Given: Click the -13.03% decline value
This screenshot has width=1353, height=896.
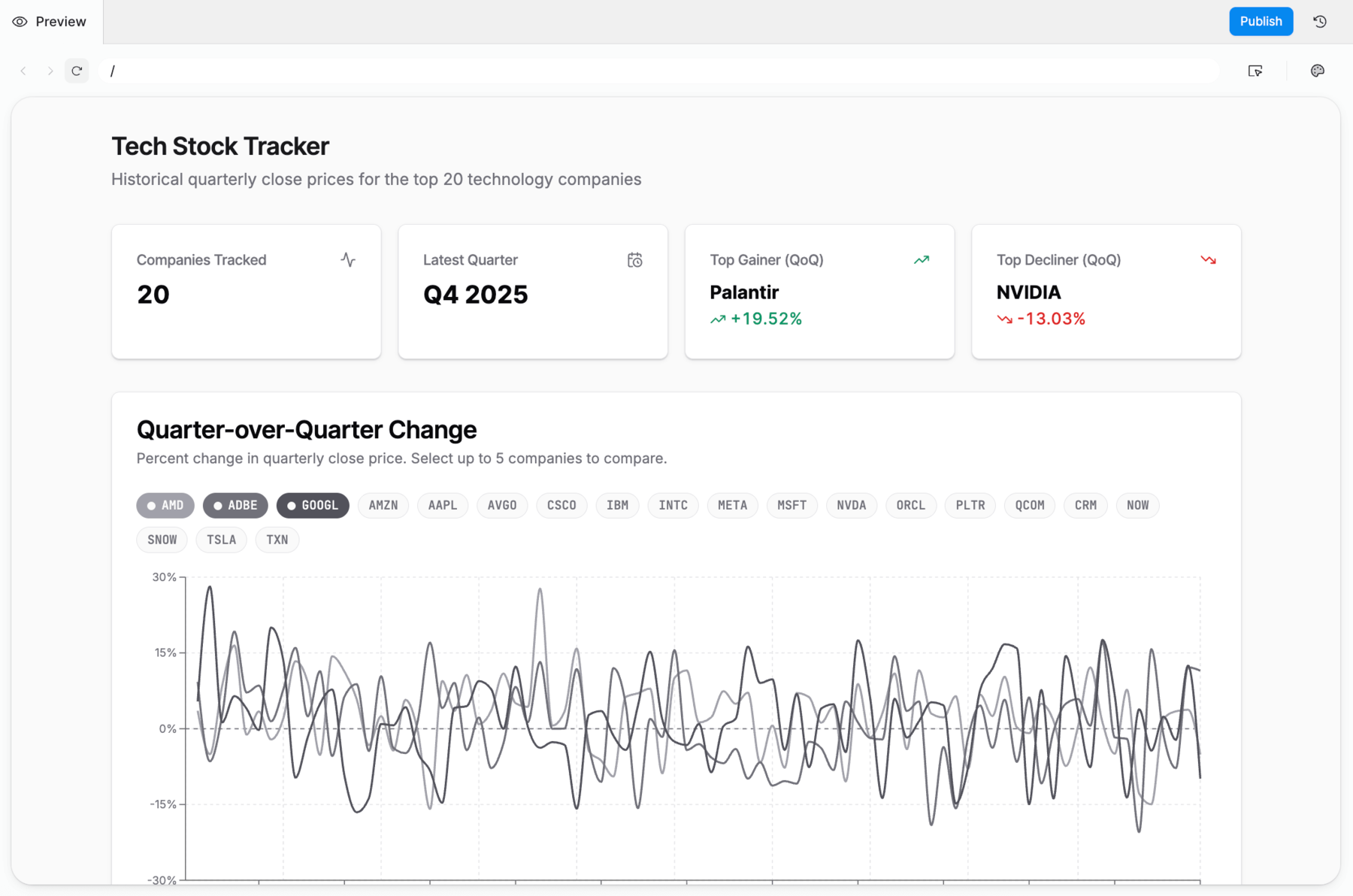Looking at the screenshot, I should click(x=1052, y=319).
